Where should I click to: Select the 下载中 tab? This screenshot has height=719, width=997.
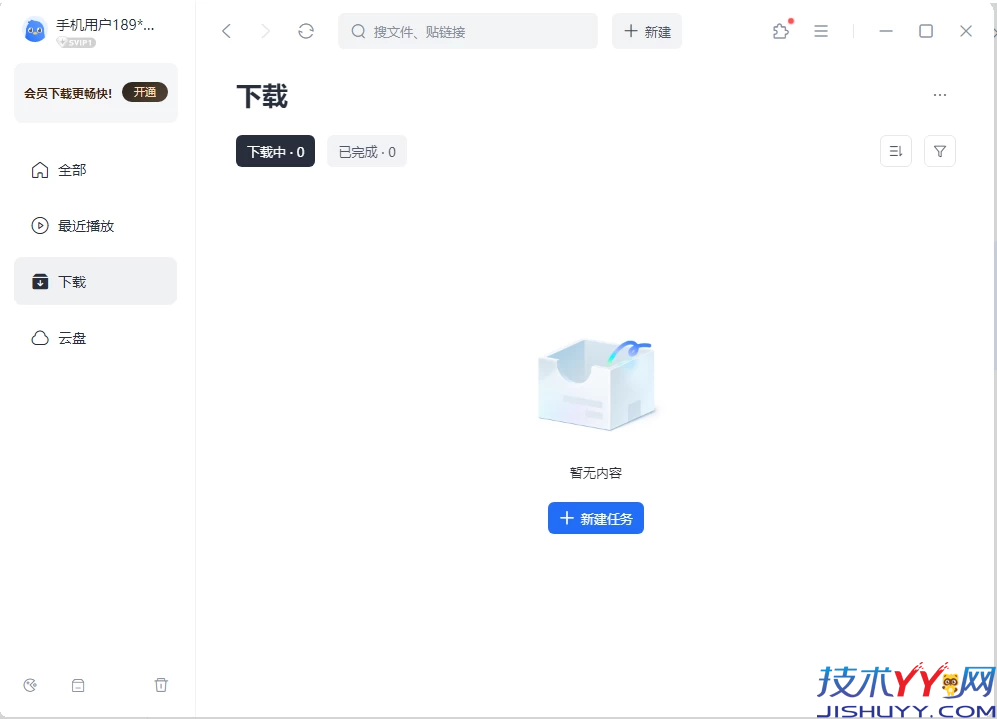[x=275, y=151]
